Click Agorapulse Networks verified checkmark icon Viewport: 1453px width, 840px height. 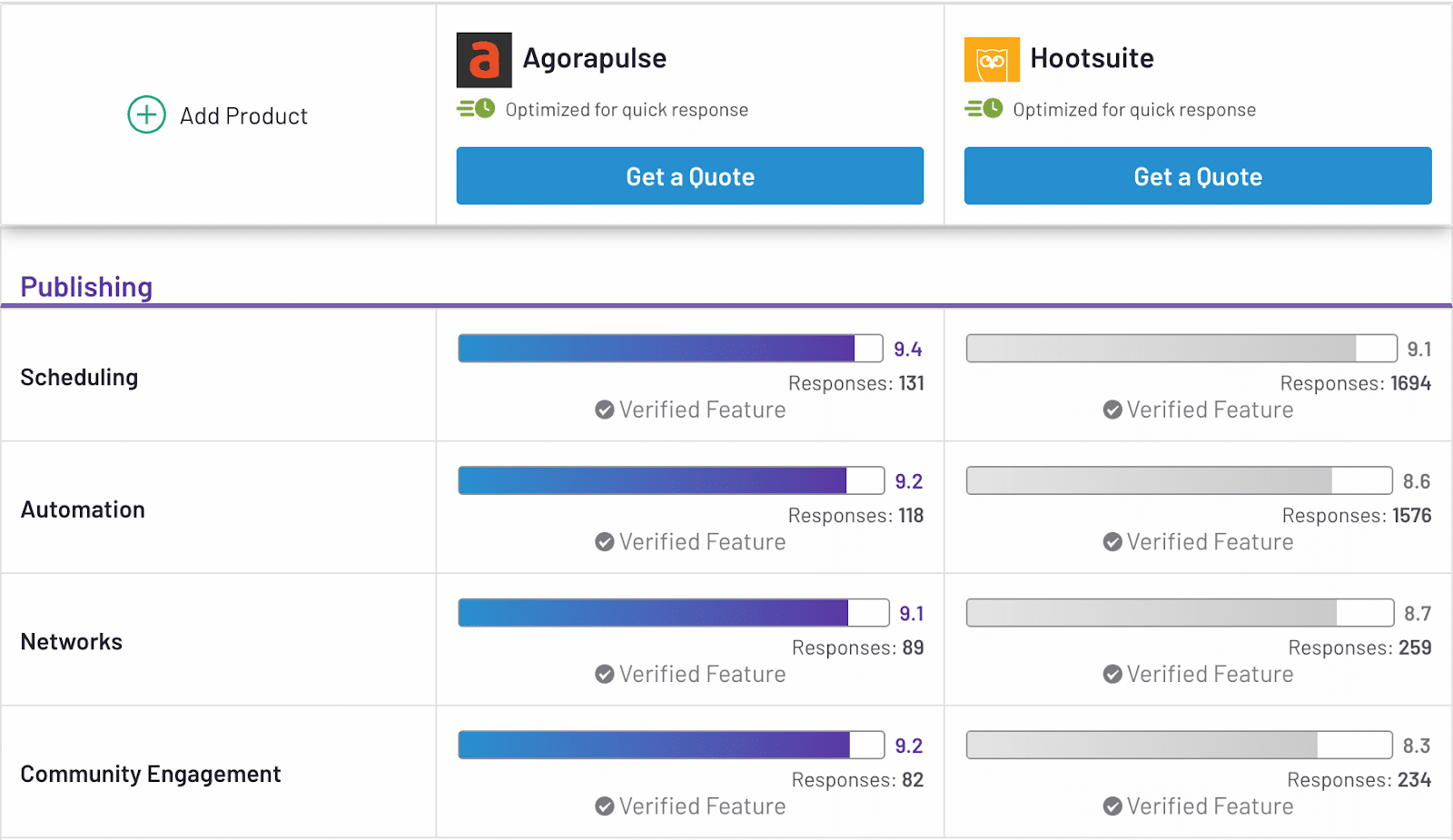(x=605, y=674)
